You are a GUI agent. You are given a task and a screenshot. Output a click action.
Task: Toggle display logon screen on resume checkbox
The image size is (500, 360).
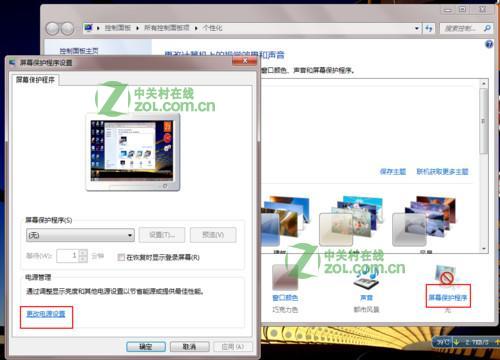tap(121, 257)
